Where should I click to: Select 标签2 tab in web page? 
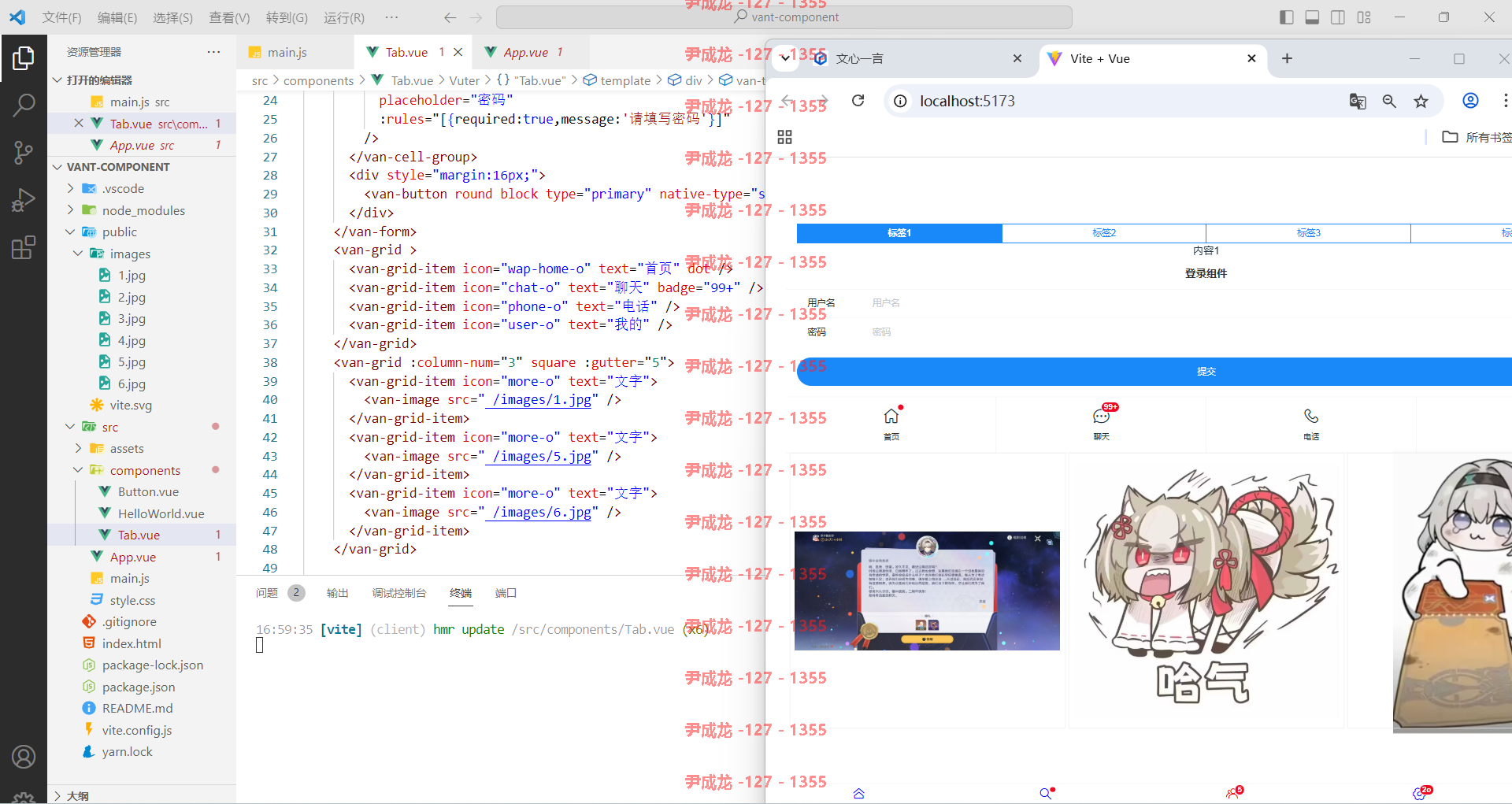click(1104, 233)
